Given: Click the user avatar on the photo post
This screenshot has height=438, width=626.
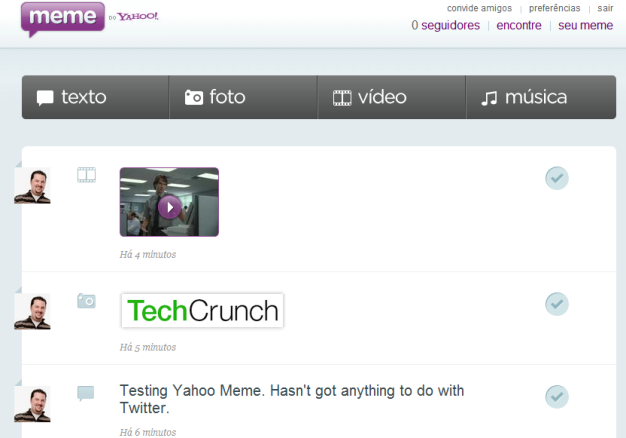Looking at the screenshot, I should point(33,311).
